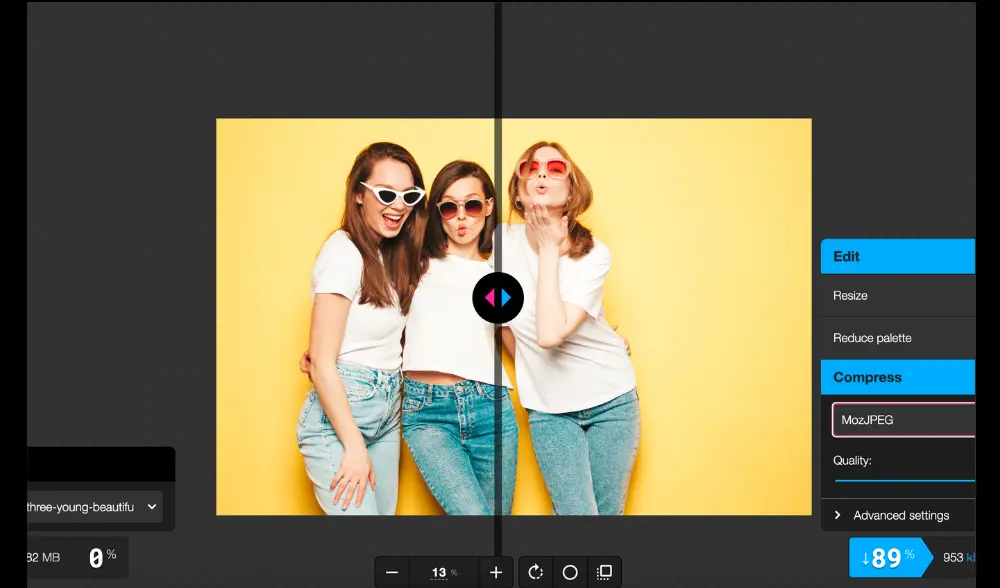Expand Advanced settings section
The width and height of the screenshot is (1000, 588).
pyautogui.click(x=900, y=516)
